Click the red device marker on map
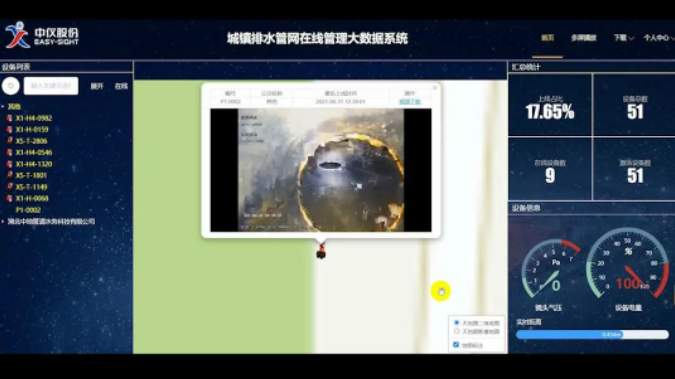Viewport: 675px width, 379px height. pyautogui.click(x=321, y=251)
